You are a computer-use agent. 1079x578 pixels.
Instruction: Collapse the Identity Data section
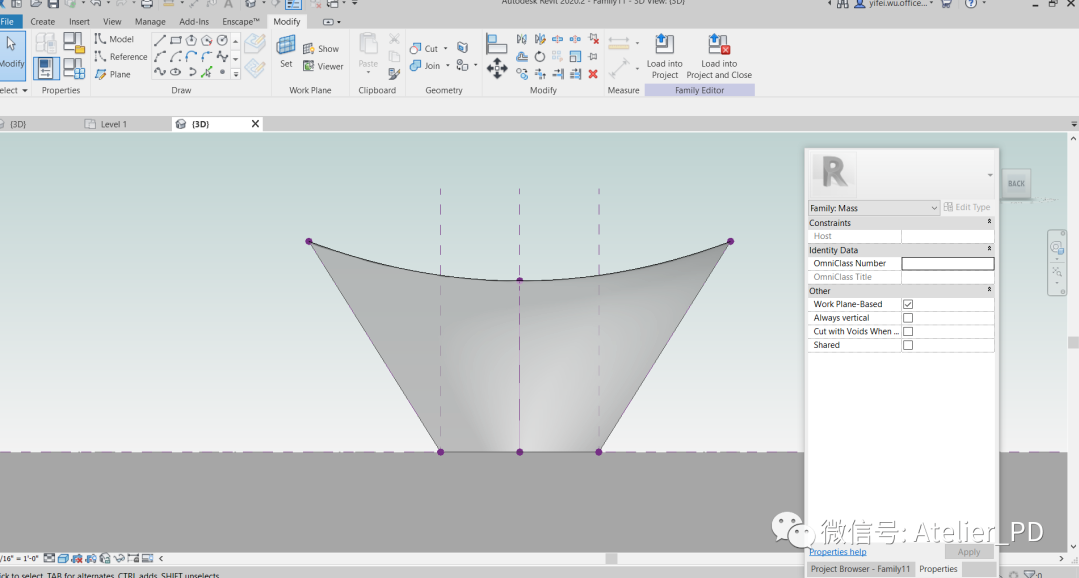pos(990,248)
